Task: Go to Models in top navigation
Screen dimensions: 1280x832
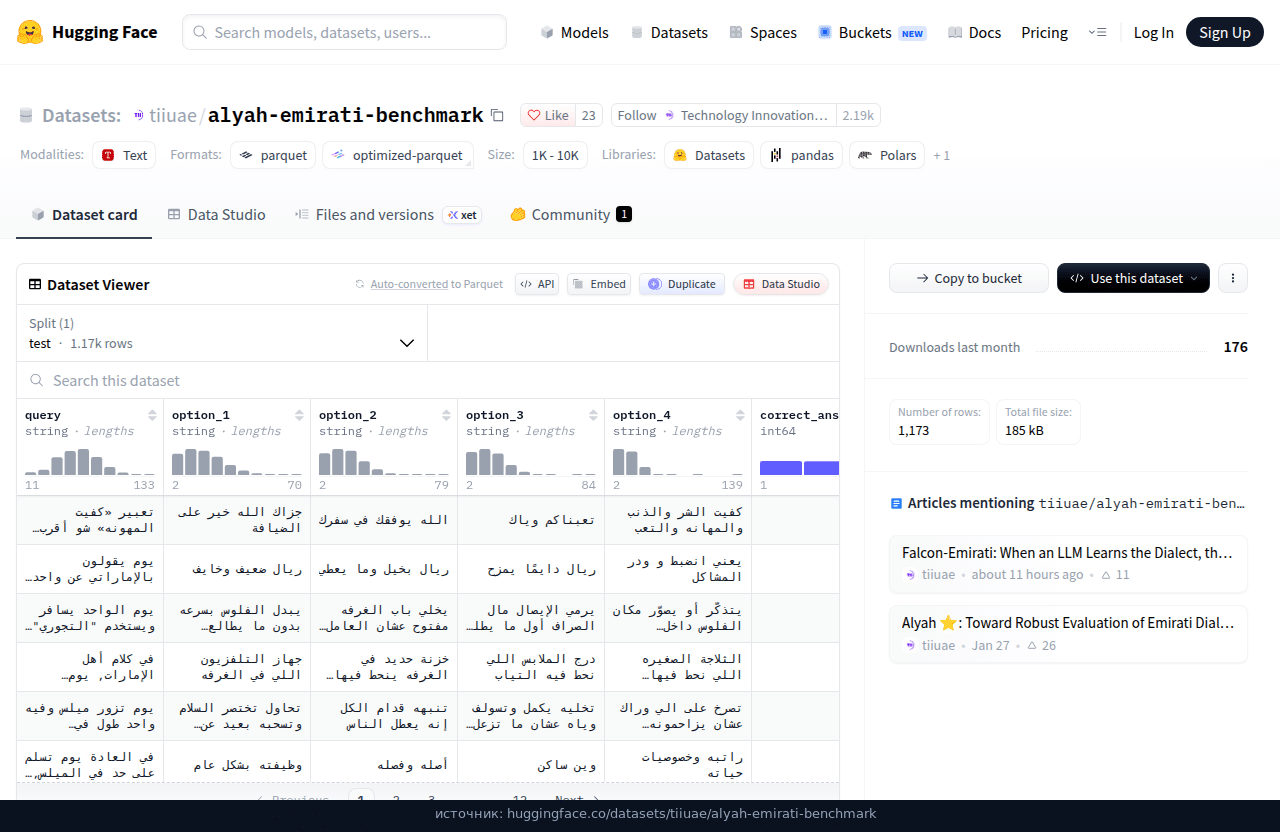Action: click(x=574, y=32)
